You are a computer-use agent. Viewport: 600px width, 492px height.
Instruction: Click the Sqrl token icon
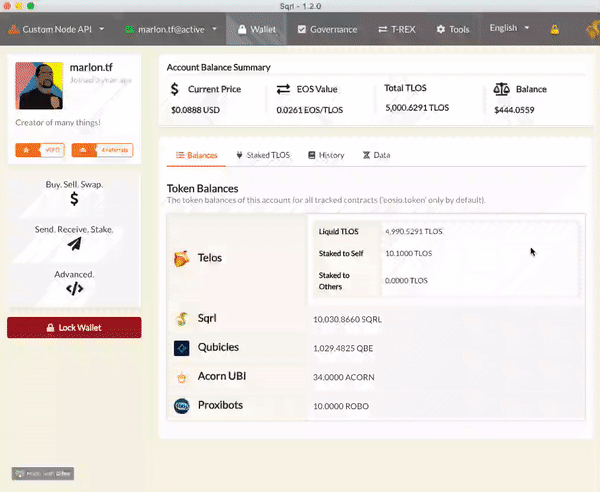182,319
